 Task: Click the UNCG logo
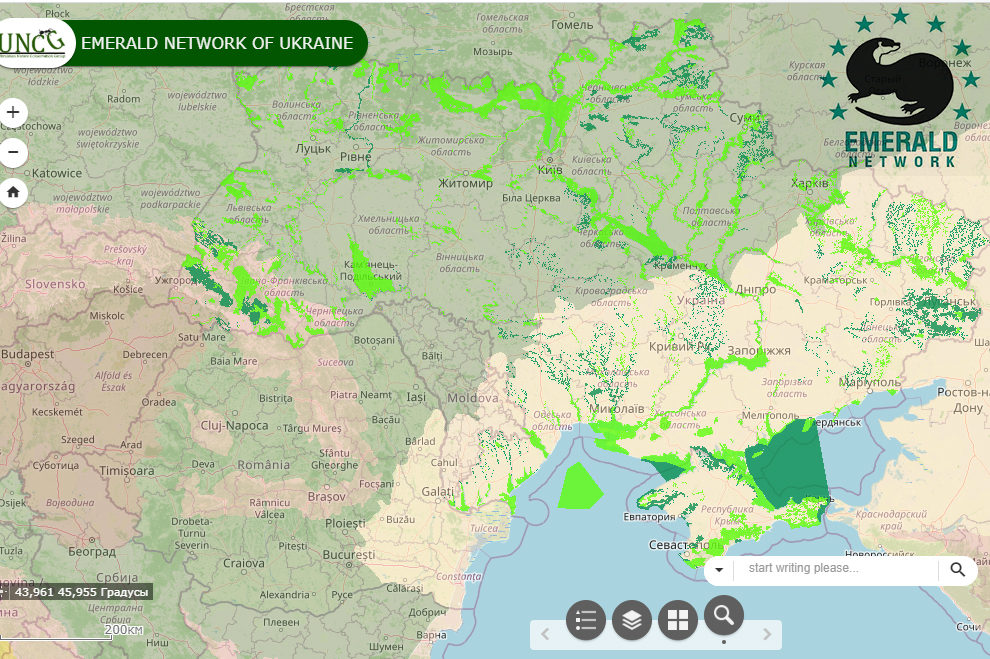point(33,43)
